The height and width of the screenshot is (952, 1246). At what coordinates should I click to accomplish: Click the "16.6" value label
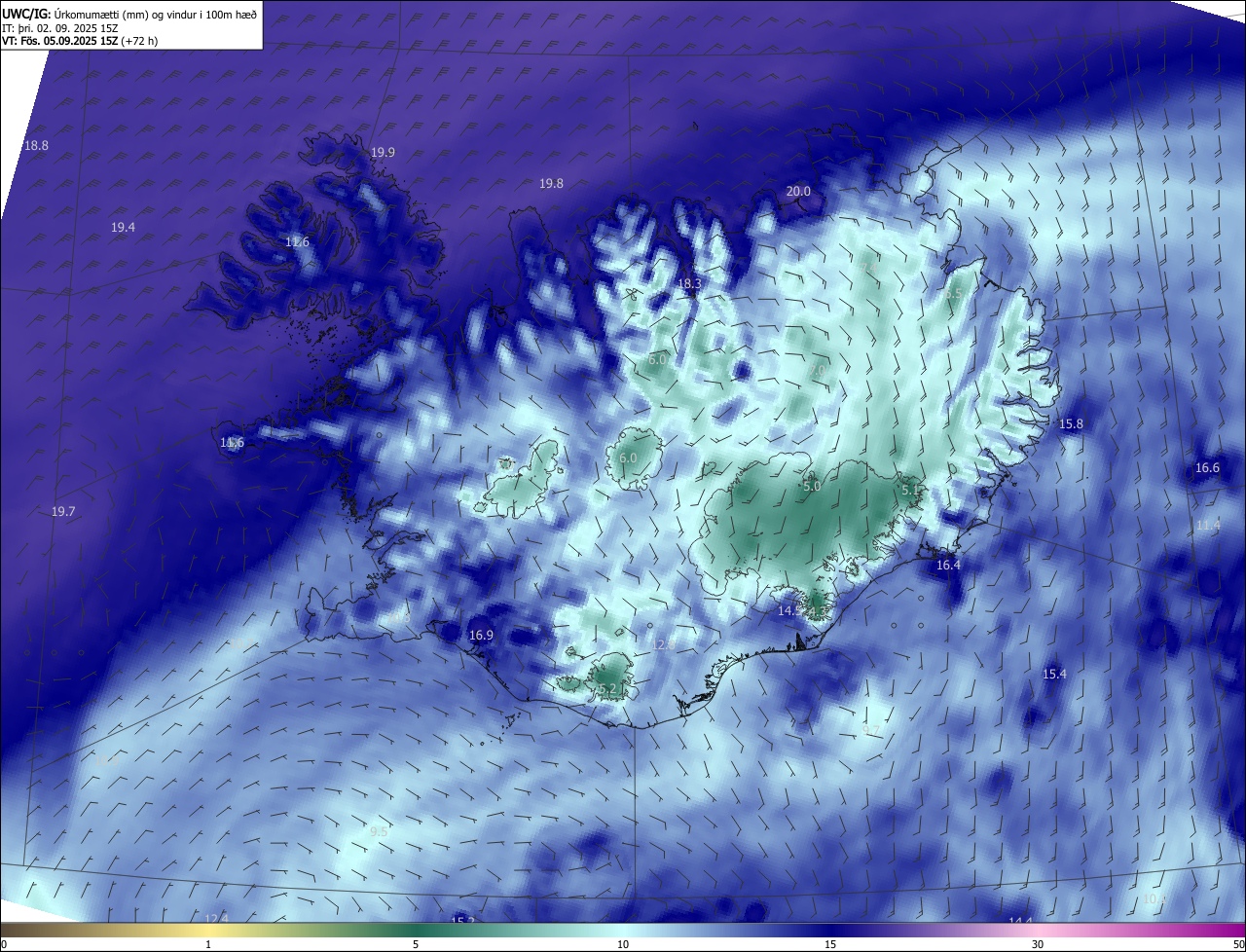pos(1207,467)
